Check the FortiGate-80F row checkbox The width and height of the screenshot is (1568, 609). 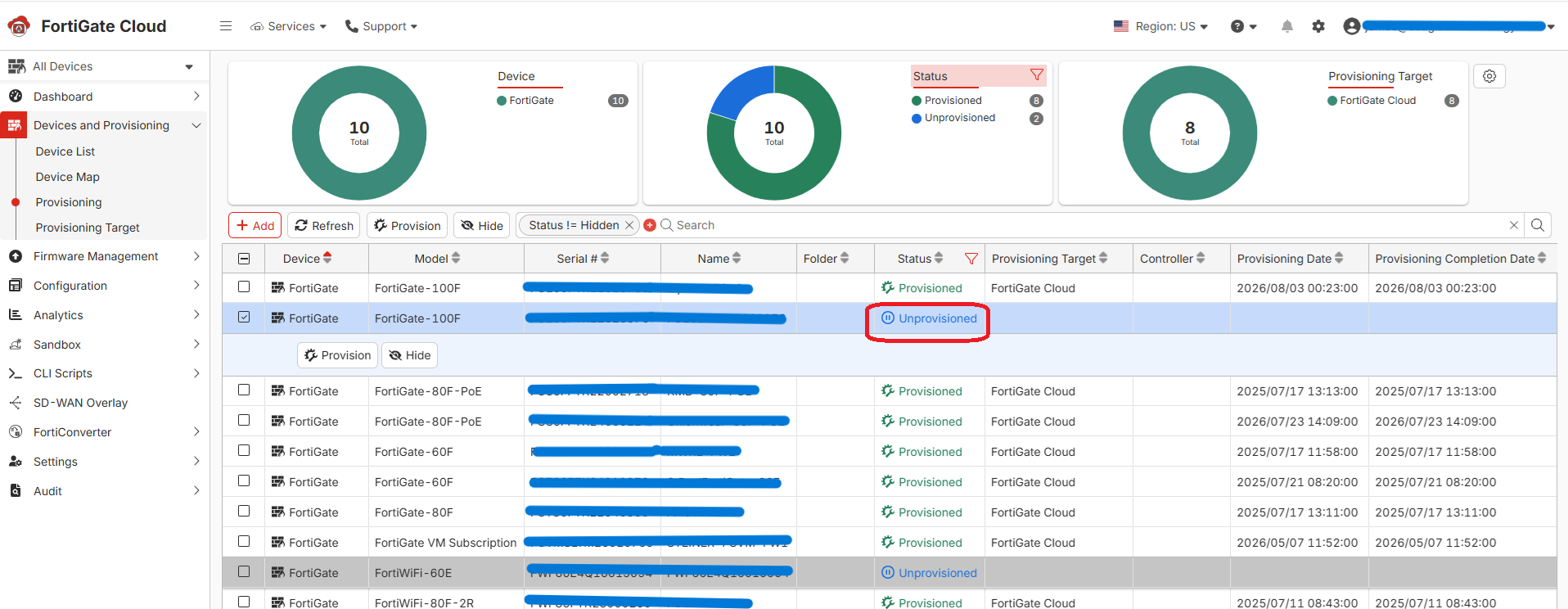pyautogui.click(x=244, y=511)
